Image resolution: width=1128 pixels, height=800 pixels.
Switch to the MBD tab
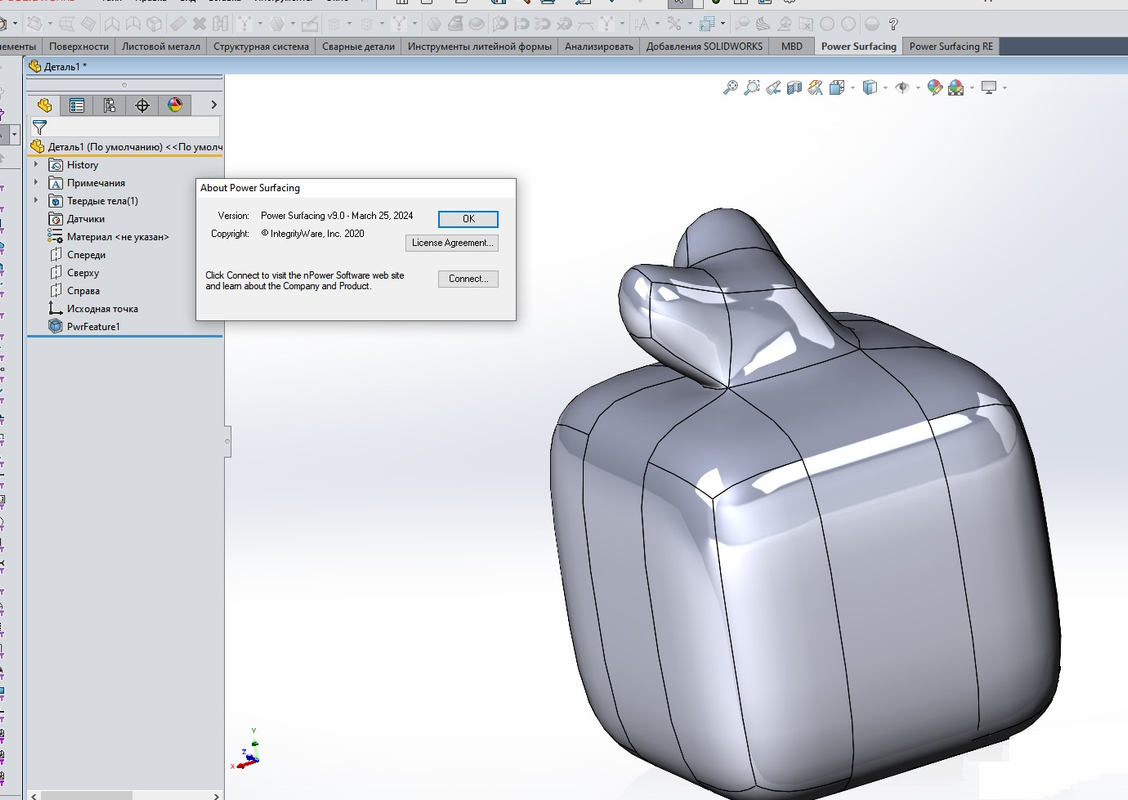[791, 46]
